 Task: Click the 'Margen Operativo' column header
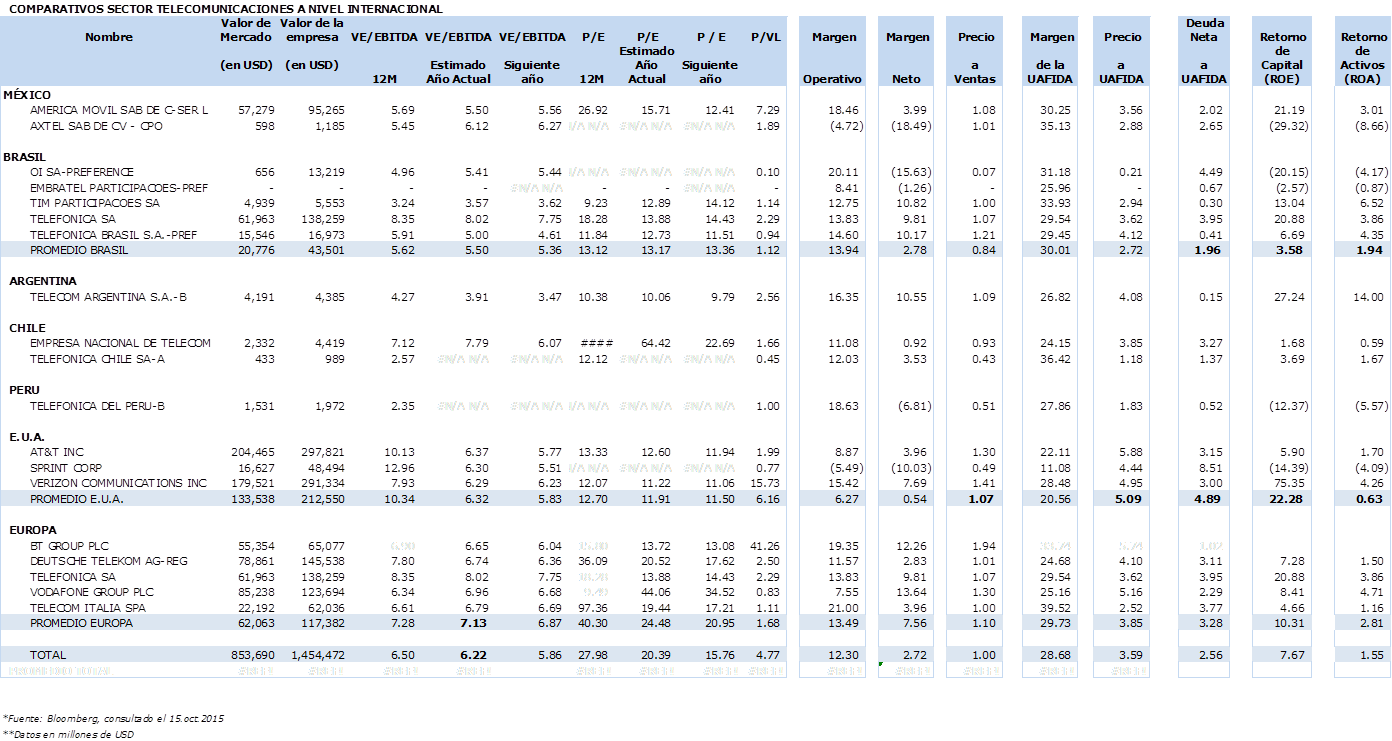click(833, 58)
